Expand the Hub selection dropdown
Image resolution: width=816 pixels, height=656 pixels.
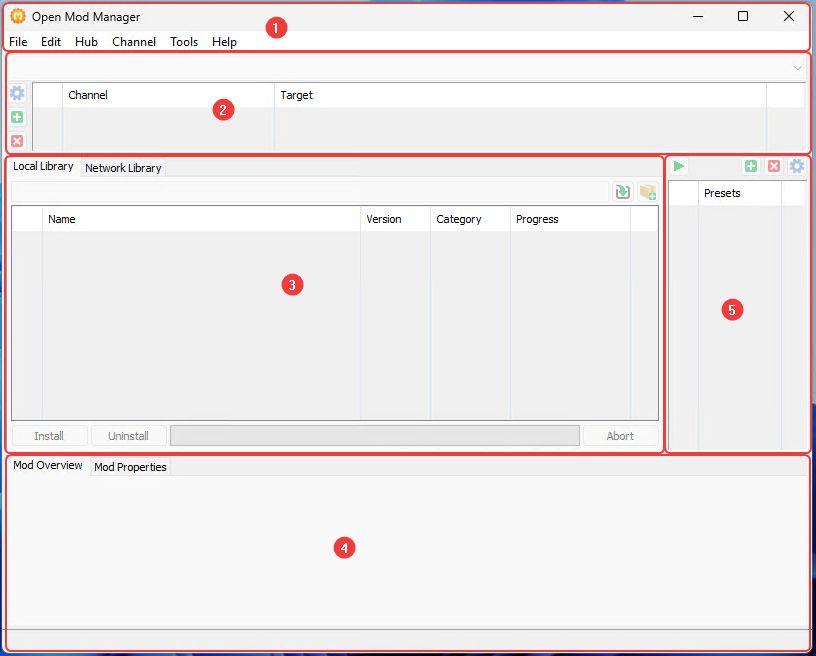797,68
